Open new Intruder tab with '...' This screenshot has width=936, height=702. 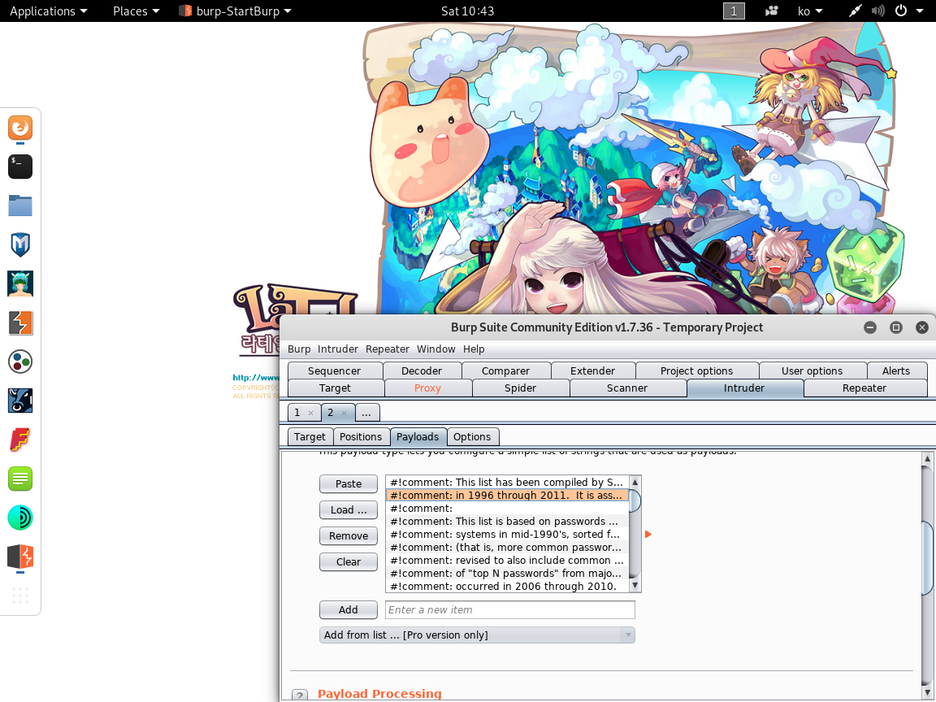click(x=367, y=413)
